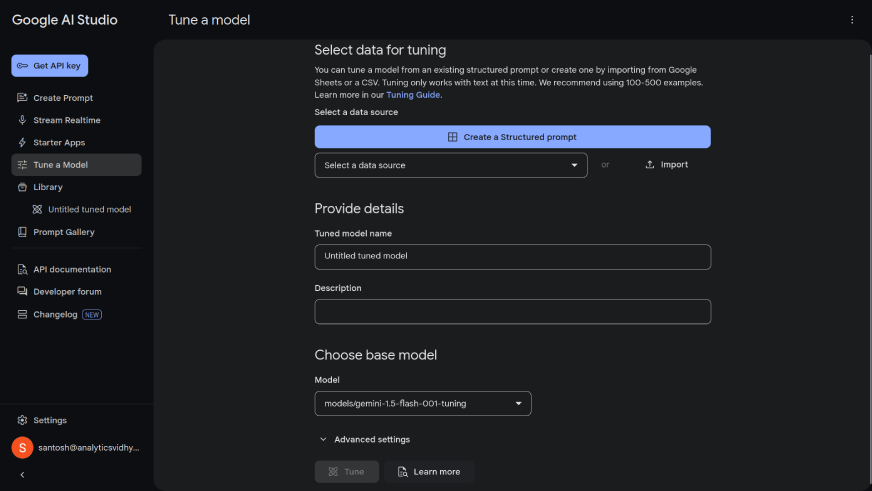Click the arrow of the gemini model dropdown
Image resolution: width=872 pixels, height=491 pixels.
[x=518, y=404]
